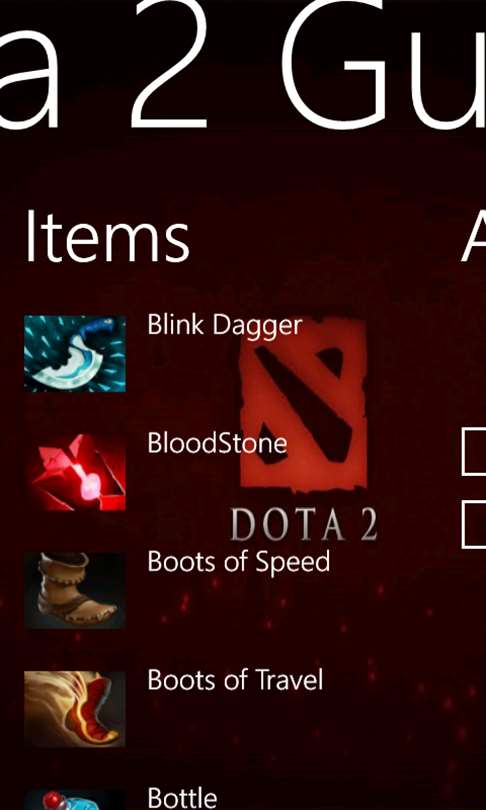Image resolution: width=486 pixels, height=810 pixels.
Task: Tap the red BloodStone gem icon
Action: point(75,472)
